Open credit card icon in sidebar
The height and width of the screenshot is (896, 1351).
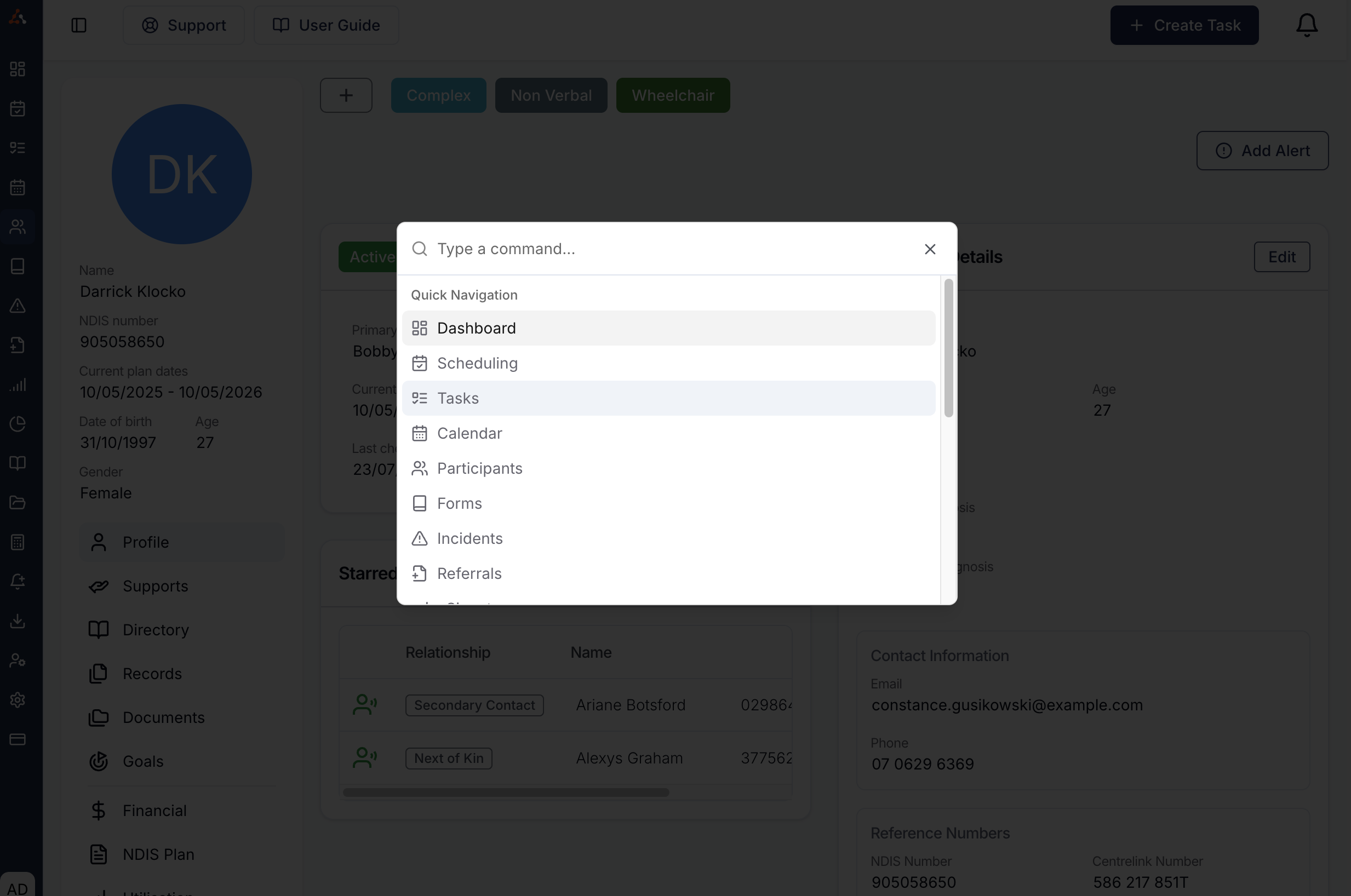tap(18, 739)
